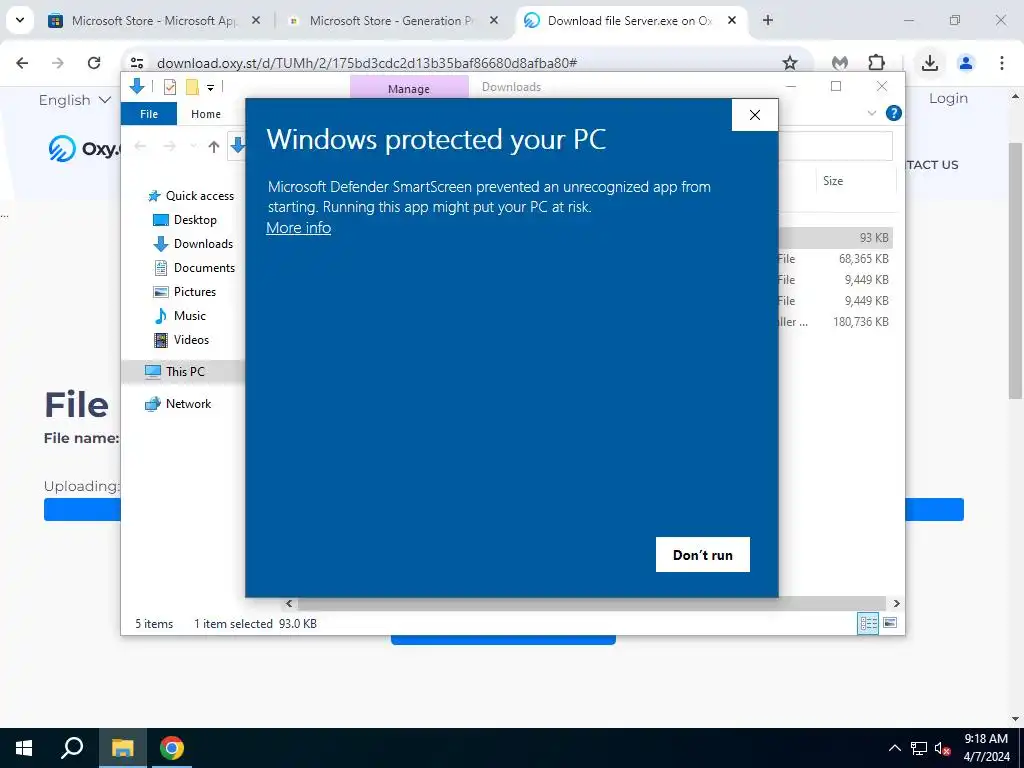The width and height of the screenshot is (1024, 768).
Task: Go back in Chrome browser
Action: (x=22, y=63)
